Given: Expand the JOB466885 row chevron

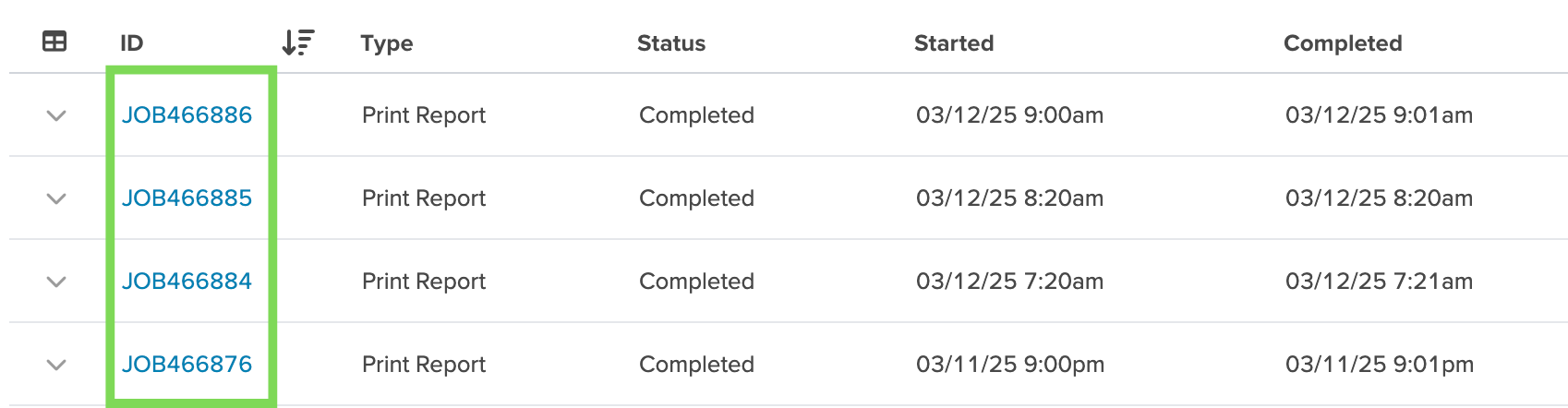Looking at the screenshot, I should tap(56, 198).
